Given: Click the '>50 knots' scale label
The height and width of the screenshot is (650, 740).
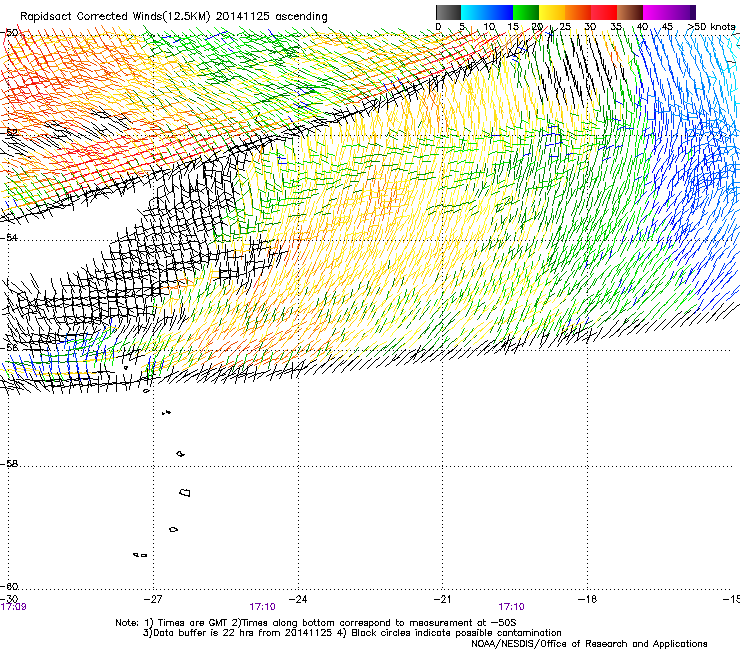Looking at the screenshot, I should (x=712, y=27).
